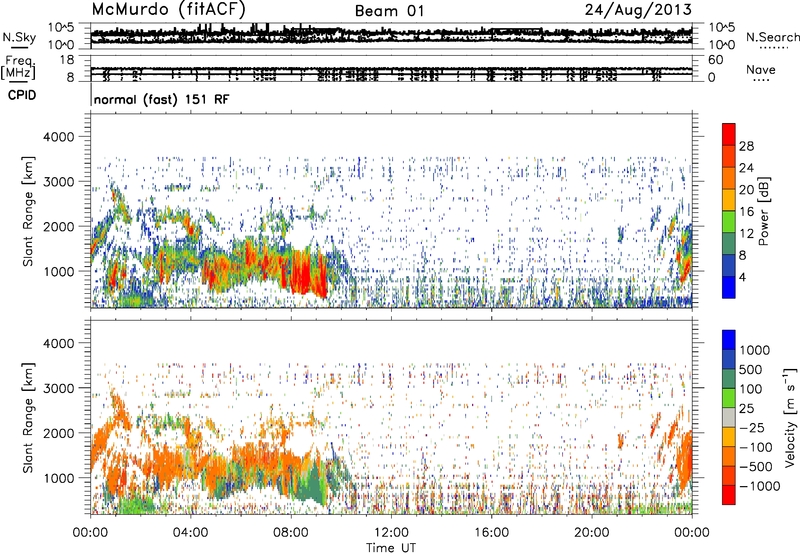The width and height of the screenshot is (800, 554).
Task: Click the '08:00' time axis tick label
Action: (290, 533)
